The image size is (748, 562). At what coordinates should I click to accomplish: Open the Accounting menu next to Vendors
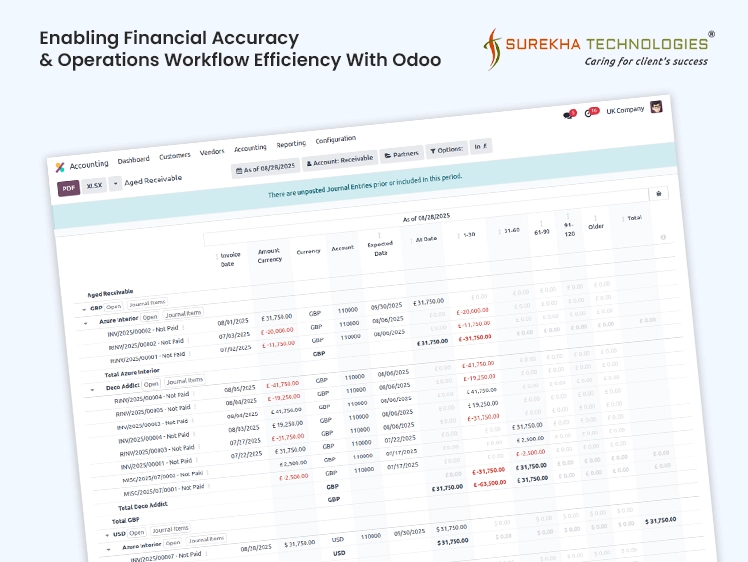click(x=250, y=148)
